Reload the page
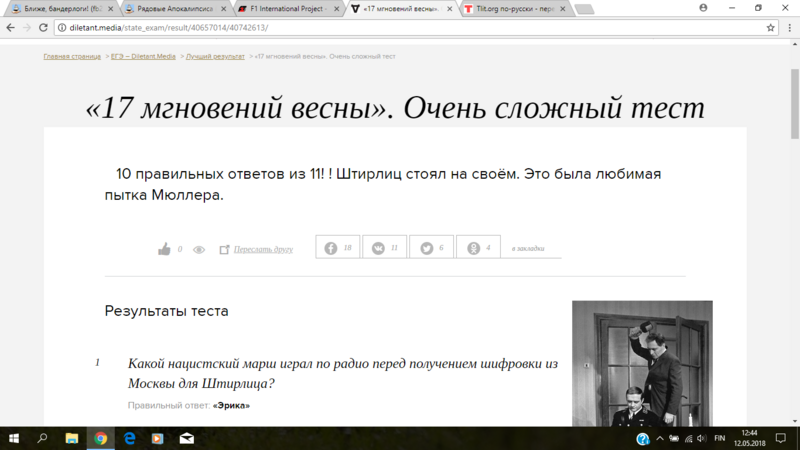This screenshot has width=800, height=450. pyautogui.click(x=43, y=28)
